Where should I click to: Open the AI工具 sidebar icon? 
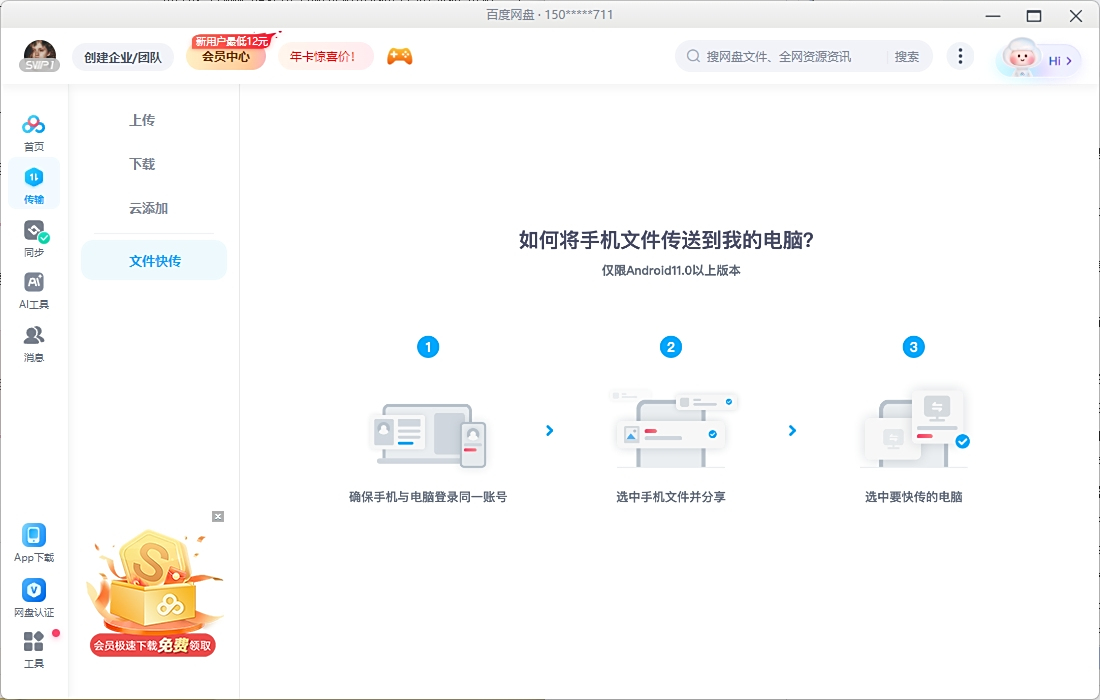[x=33, y=288]
